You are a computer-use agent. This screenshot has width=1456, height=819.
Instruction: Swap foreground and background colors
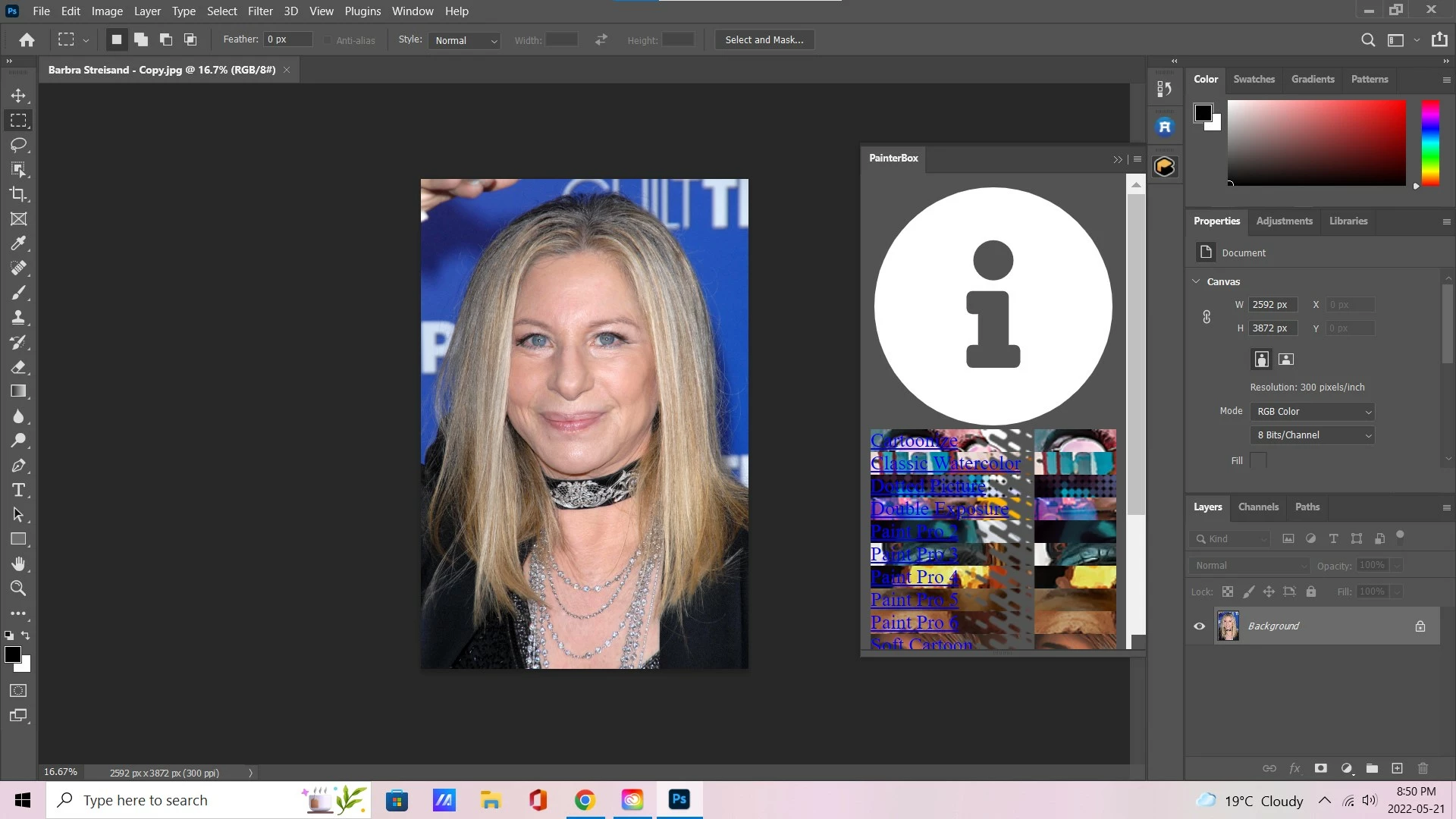(x=26, y=635)
